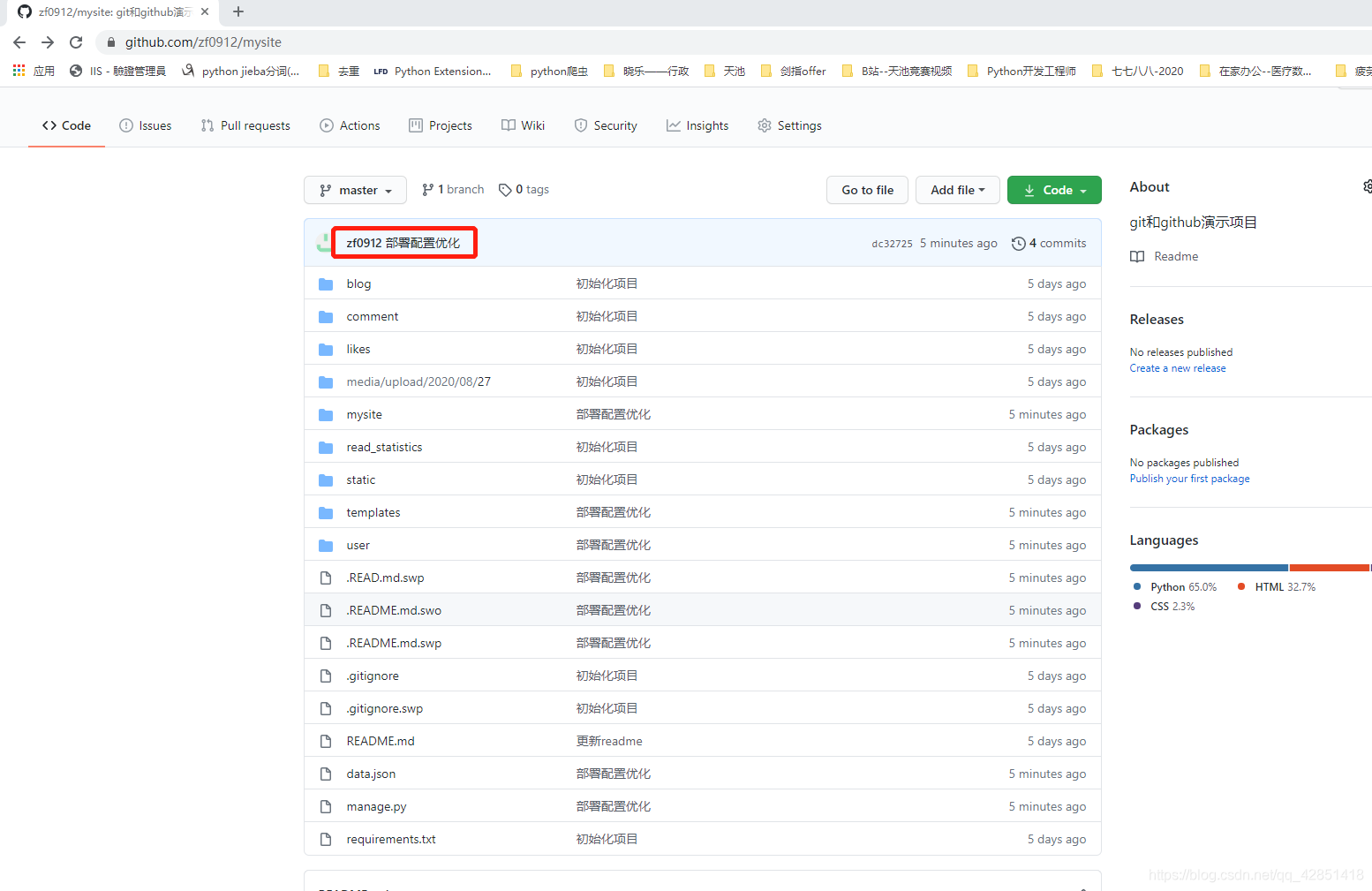This screenshot has height=891, width=1372.
Task: Open the repository Settings tab
Action: [x=789, y=125]
